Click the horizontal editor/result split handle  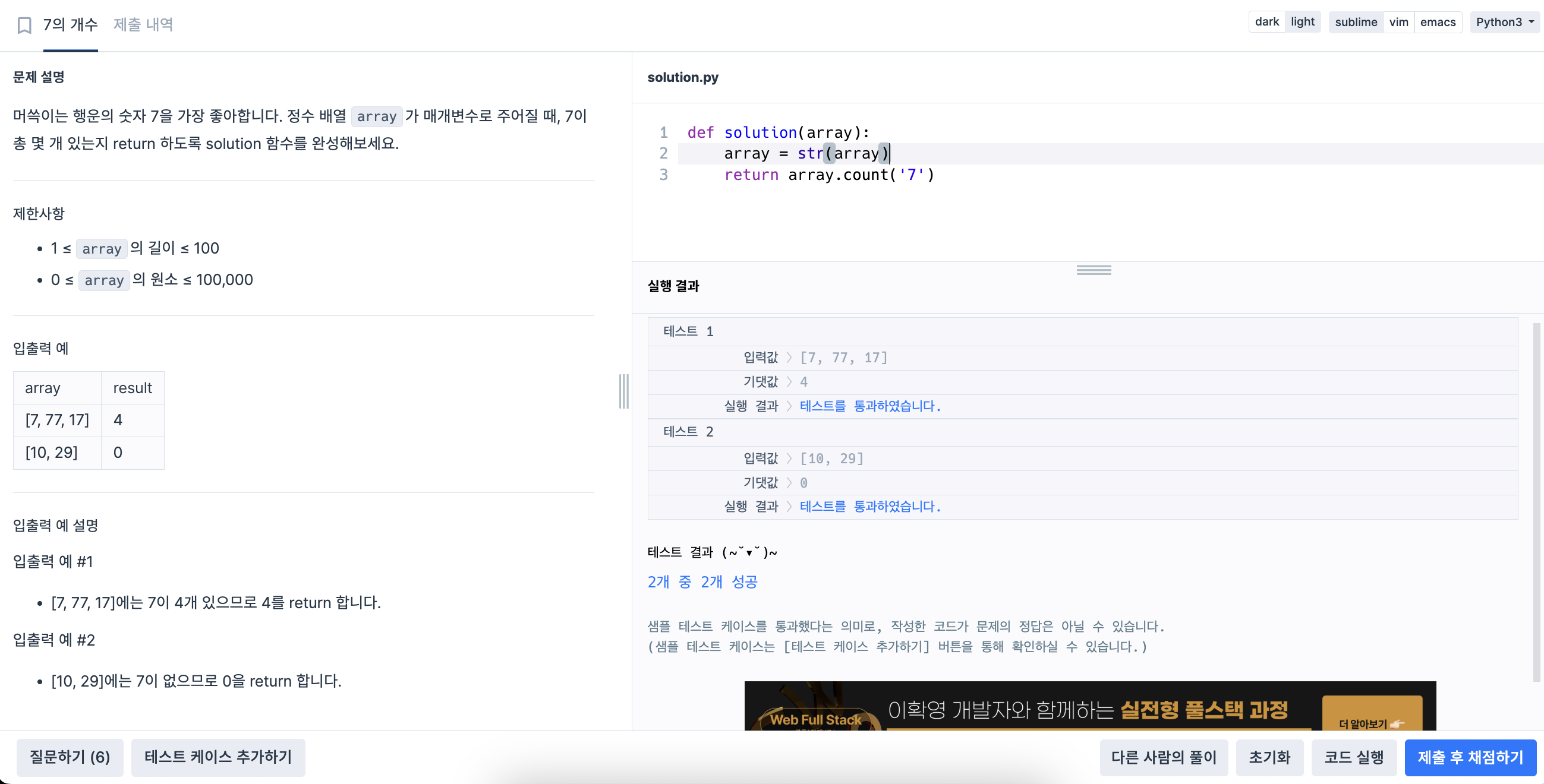click(x=1094, y=270)
